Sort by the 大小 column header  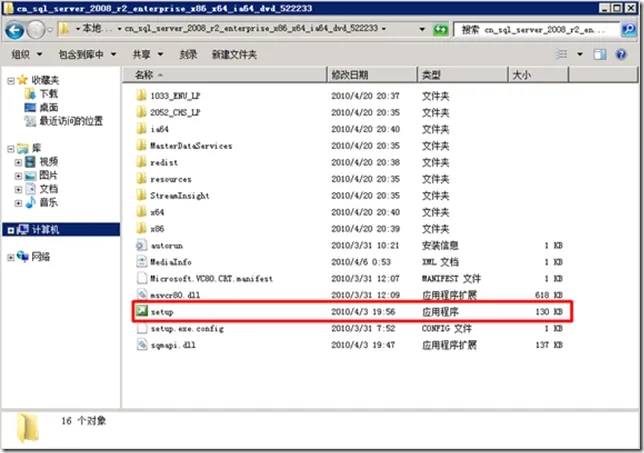coord(538,75)
